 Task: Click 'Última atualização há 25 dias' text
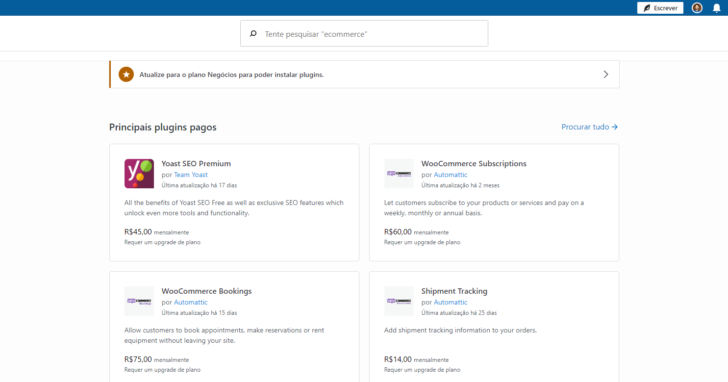tap(459, 313)
